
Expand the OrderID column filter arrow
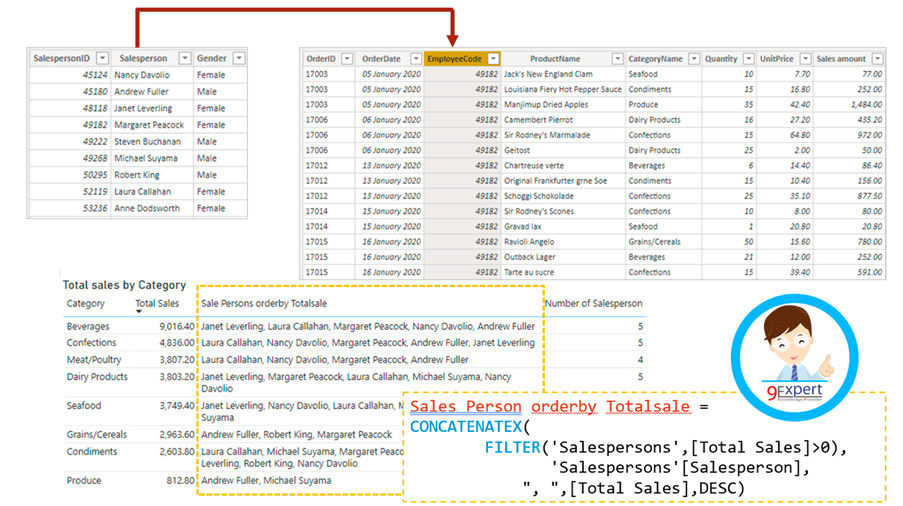[347, 59]
